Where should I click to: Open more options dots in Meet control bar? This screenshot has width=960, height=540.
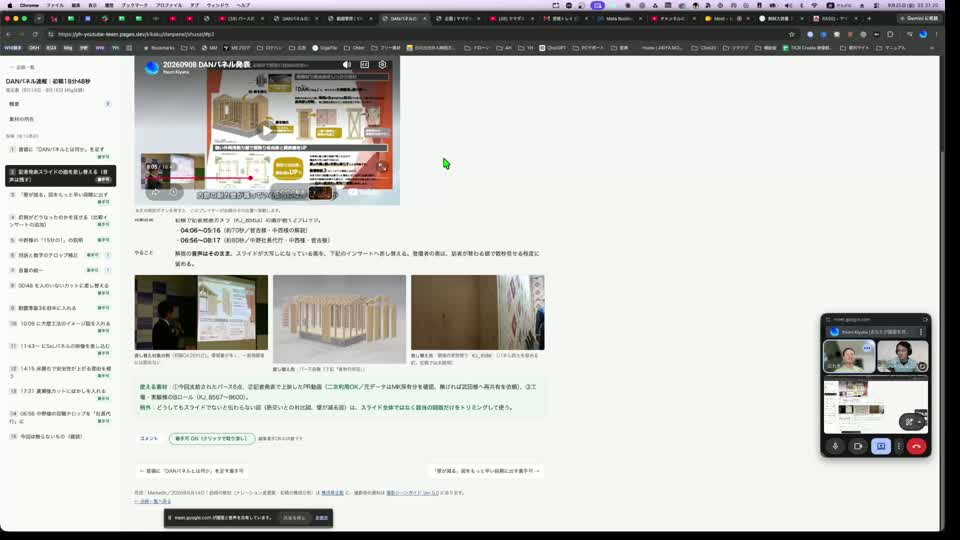tap(899, 446)
